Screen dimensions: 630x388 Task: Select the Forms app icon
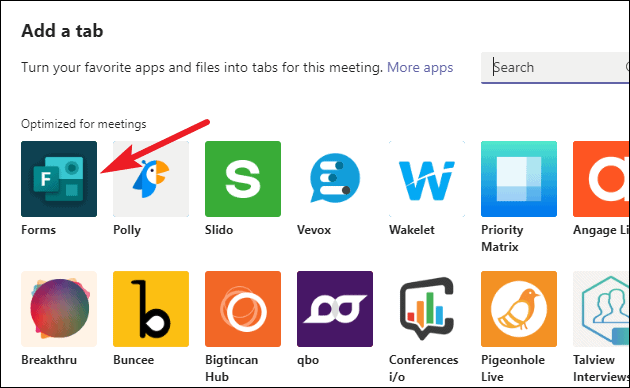pos(59,179)
